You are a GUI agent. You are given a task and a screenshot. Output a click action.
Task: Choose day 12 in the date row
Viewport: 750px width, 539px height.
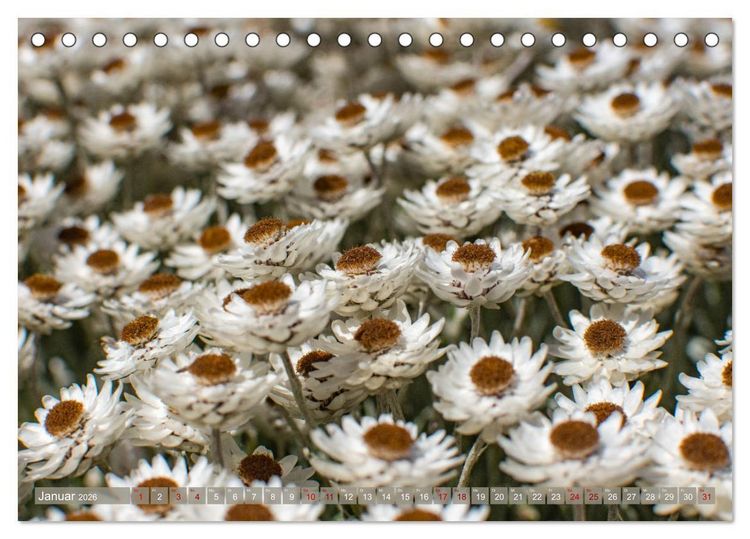348,496
